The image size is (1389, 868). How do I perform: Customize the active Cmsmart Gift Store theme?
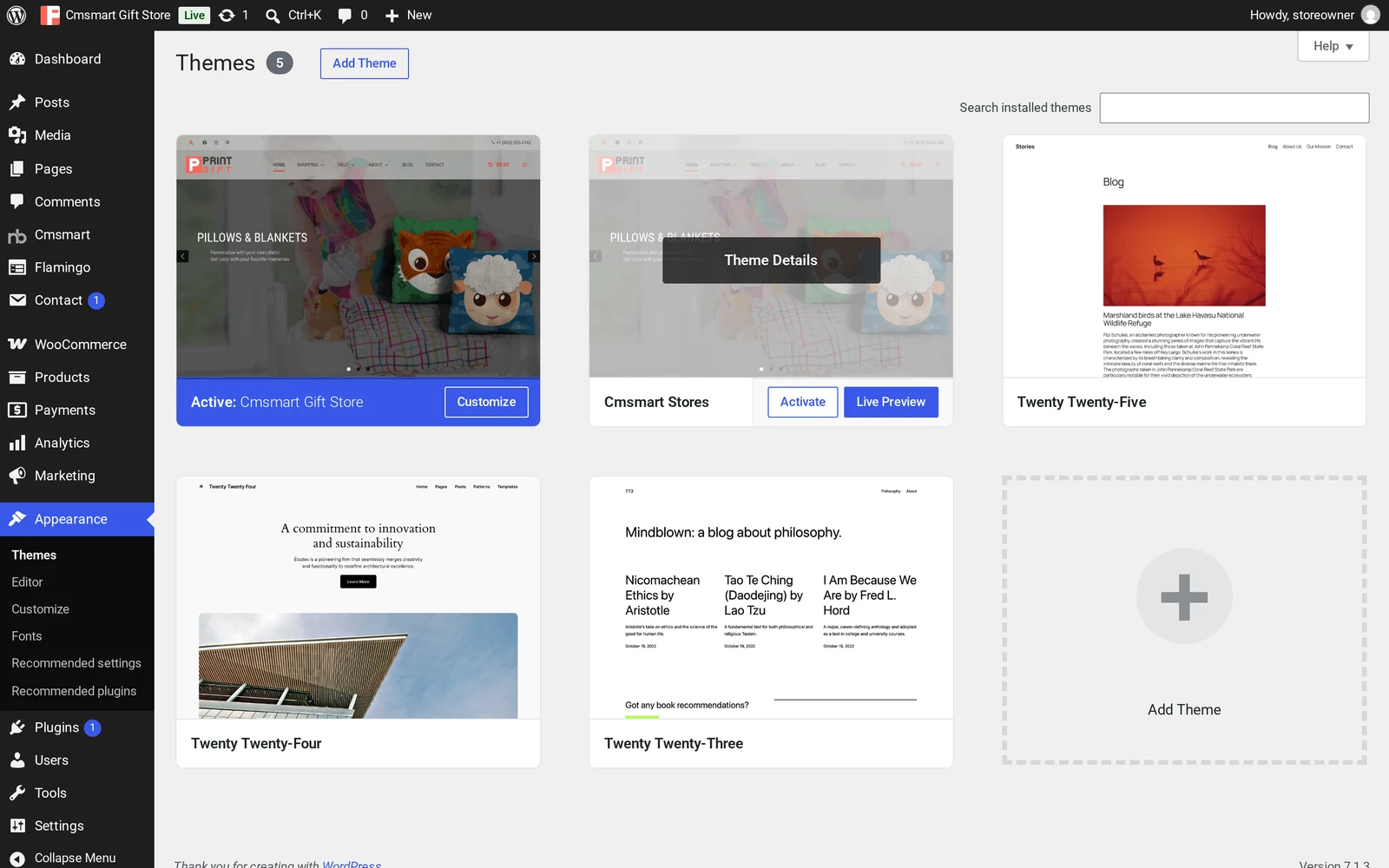[486, 402]
